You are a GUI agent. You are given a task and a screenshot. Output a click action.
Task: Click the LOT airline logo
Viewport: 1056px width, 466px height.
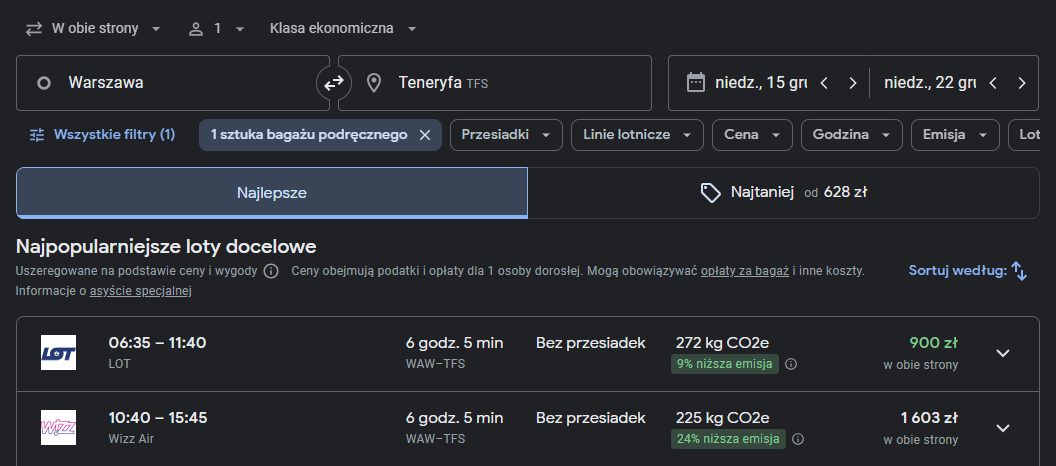point(59,352)
